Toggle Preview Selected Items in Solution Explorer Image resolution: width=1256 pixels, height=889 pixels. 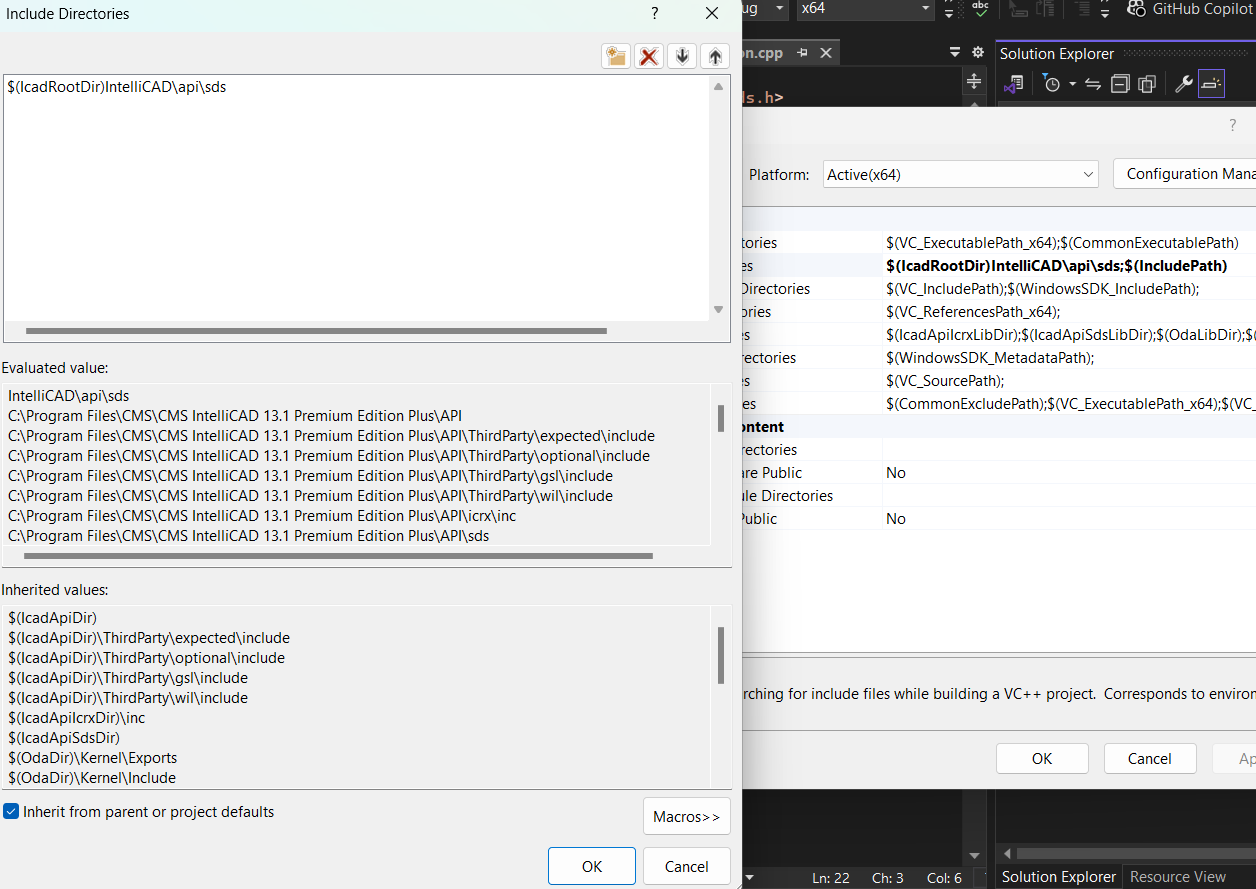pyautogui.click(x=1211, y=85)
